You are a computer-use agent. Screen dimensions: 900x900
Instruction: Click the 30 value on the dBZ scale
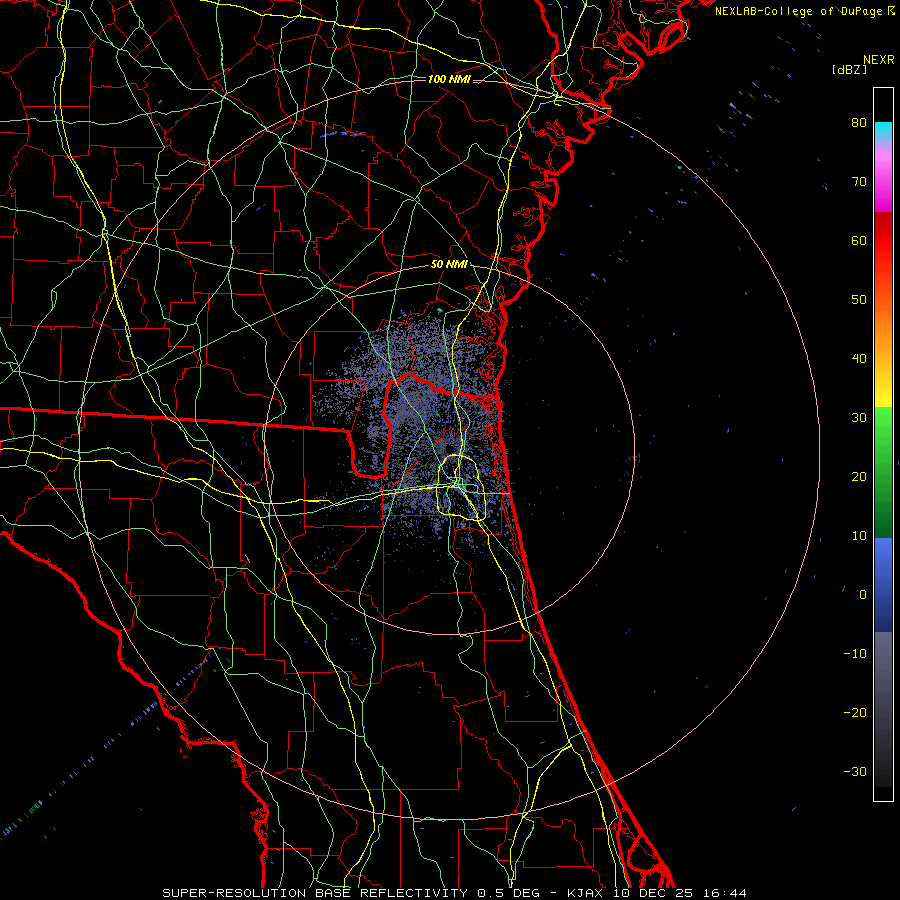[x=859, y=418]
